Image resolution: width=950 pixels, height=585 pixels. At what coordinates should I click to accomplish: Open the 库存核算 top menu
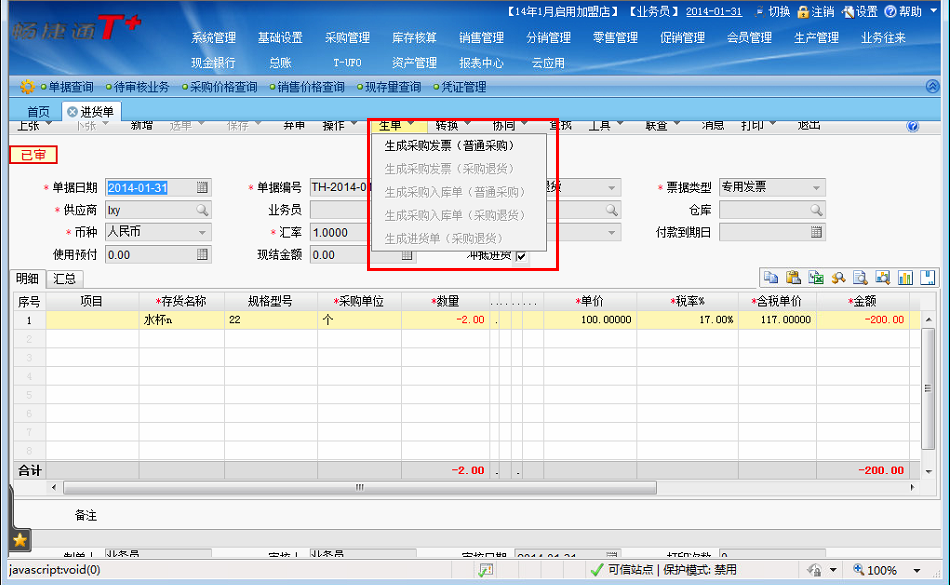coord(414,38)
